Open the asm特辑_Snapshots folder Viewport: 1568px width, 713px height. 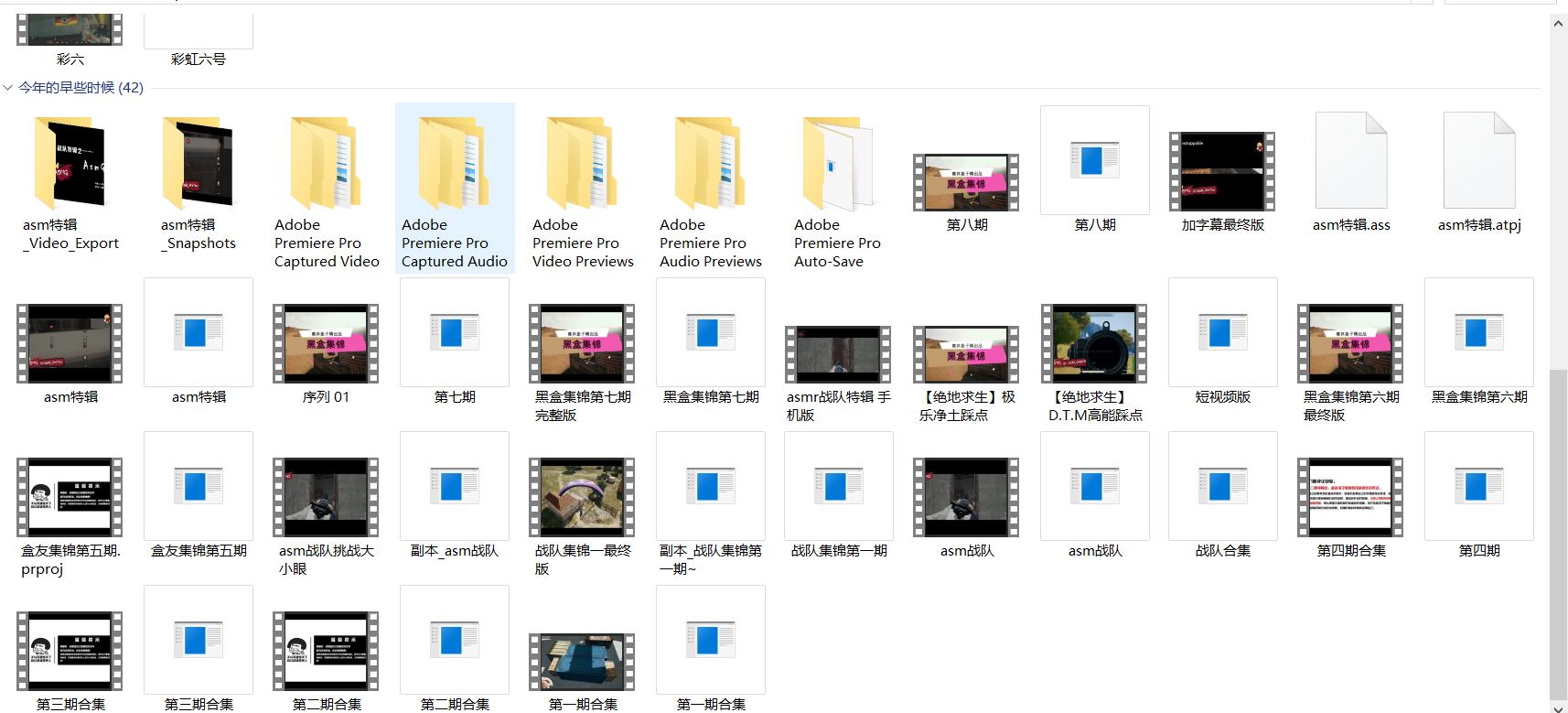[199, 165]
